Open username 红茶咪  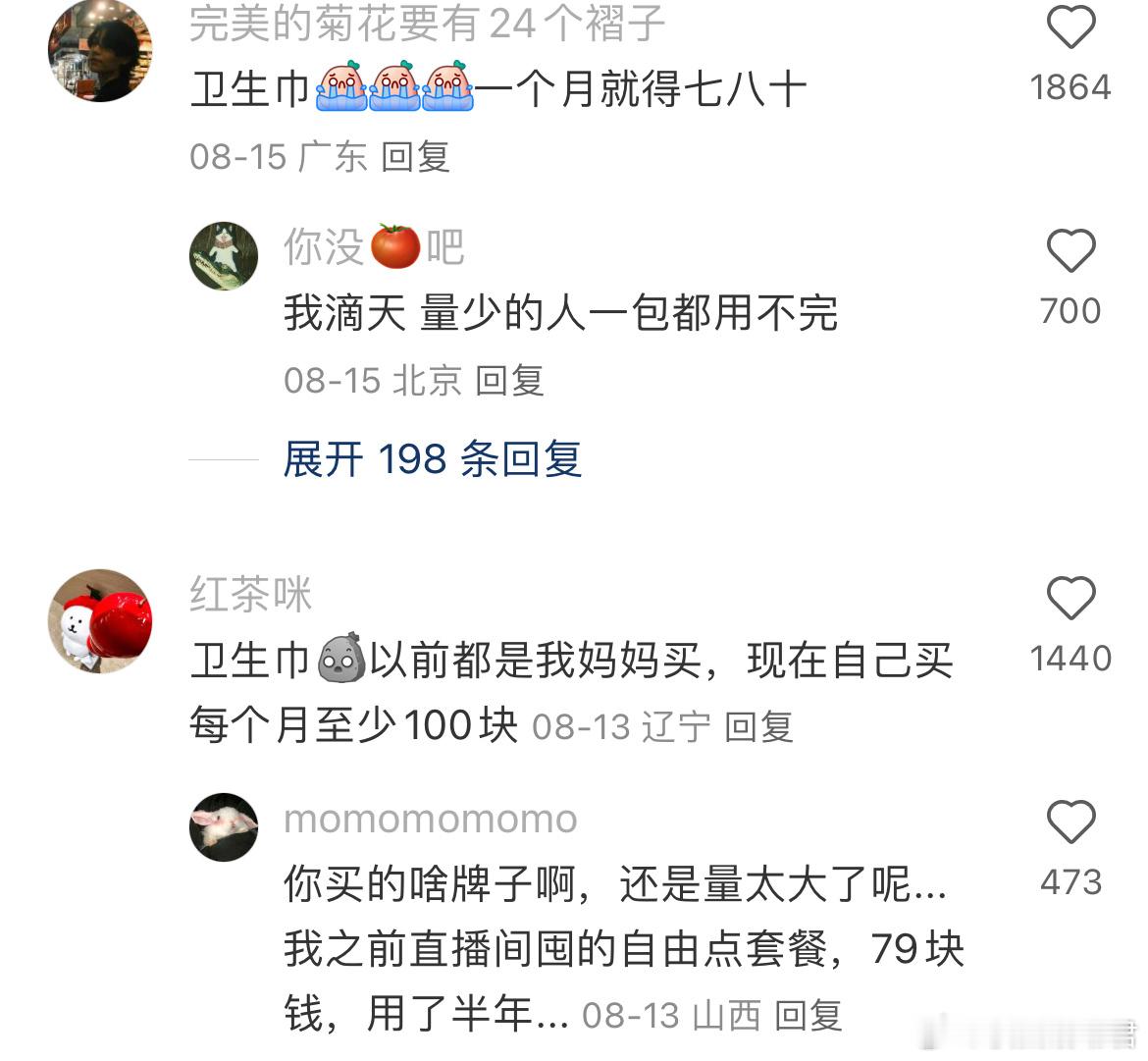[x=250, y=593]
